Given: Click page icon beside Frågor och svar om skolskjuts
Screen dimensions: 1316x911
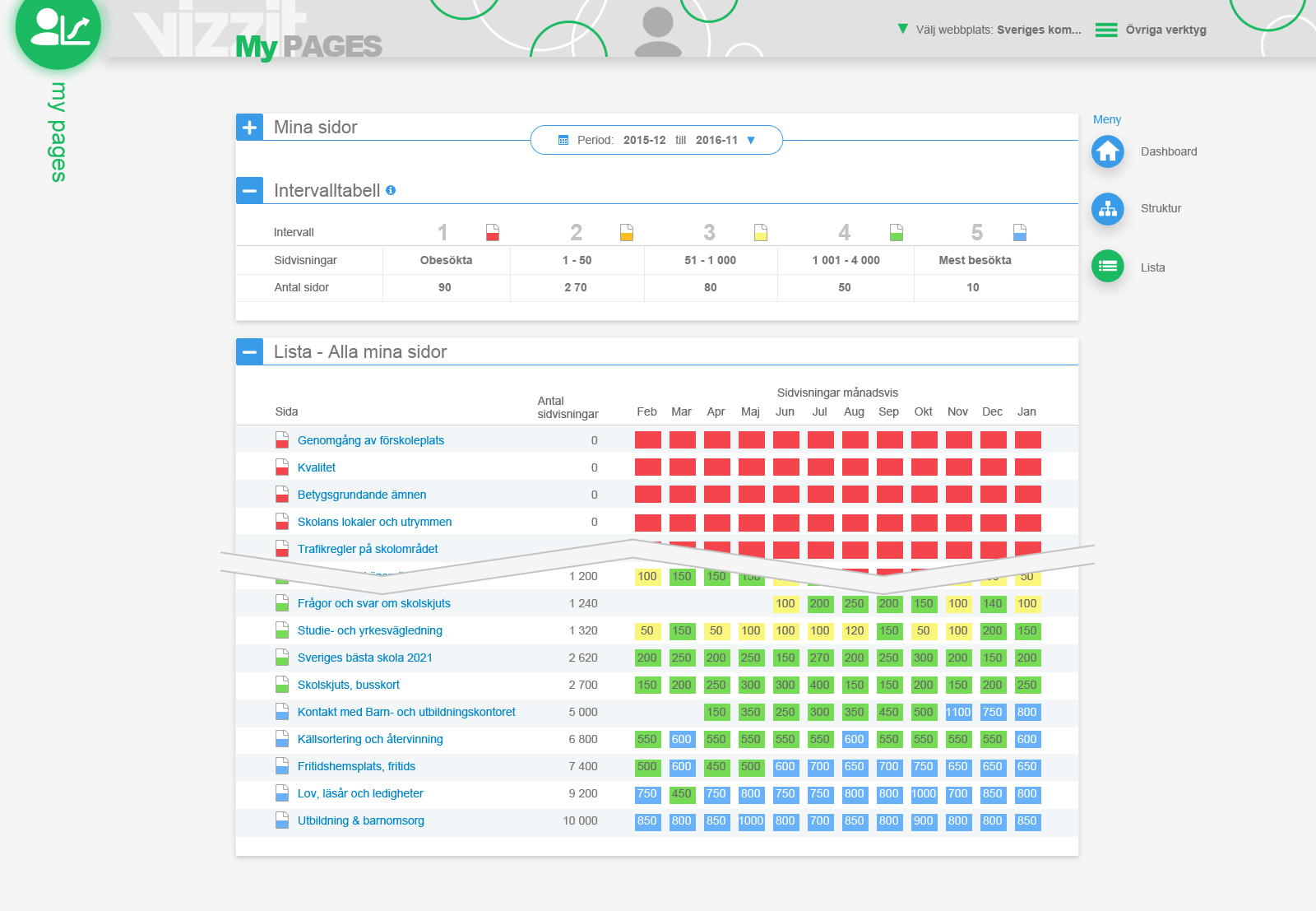Looking at the screenshot, I should (282, 602).
